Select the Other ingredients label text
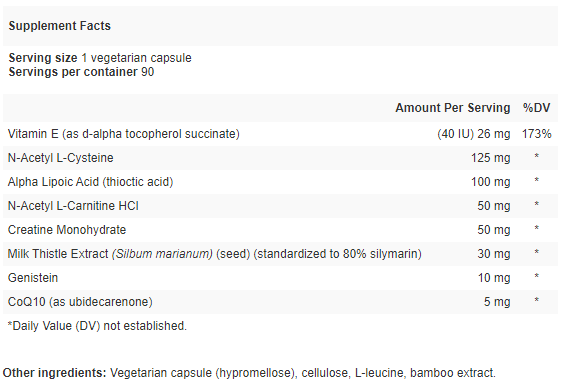The width and height of the screenshot is (564, 384). 54,373
